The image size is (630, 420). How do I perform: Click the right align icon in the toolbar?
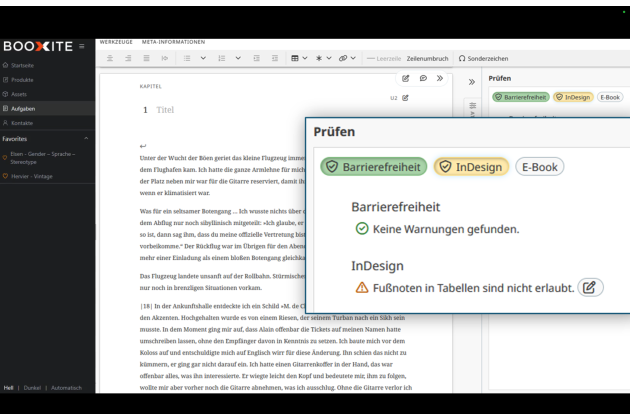[x=128, y=58]
